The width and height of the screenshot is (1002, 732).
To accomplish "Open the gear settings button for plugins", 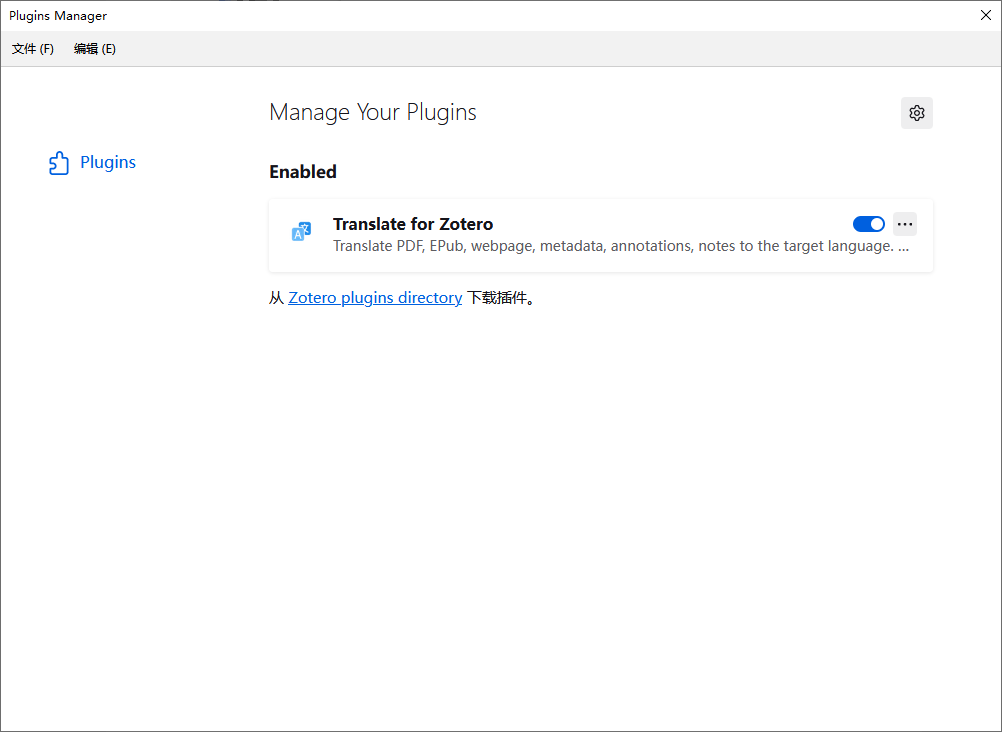I will point(916,113).
